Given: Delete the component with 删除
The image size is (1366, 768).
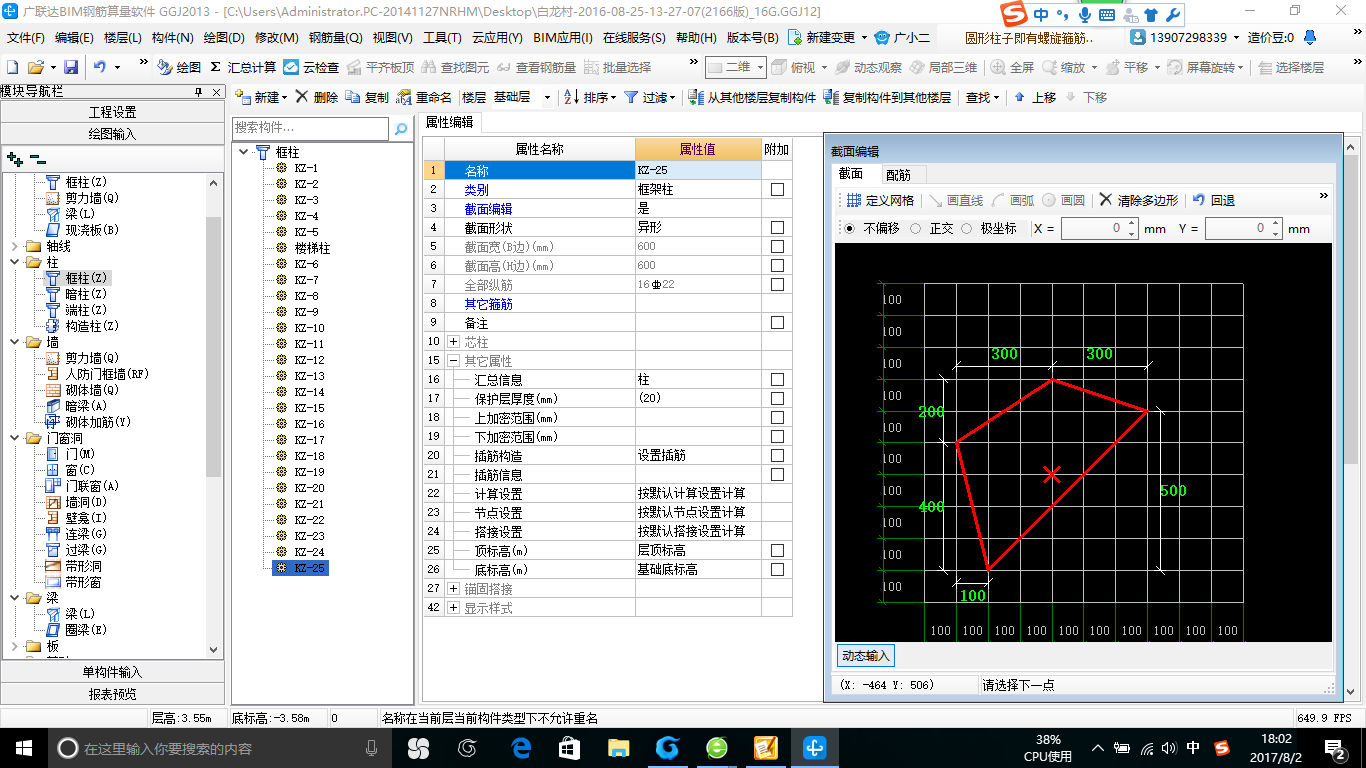Looking at the screenshot, I should (x=317, y=97).
